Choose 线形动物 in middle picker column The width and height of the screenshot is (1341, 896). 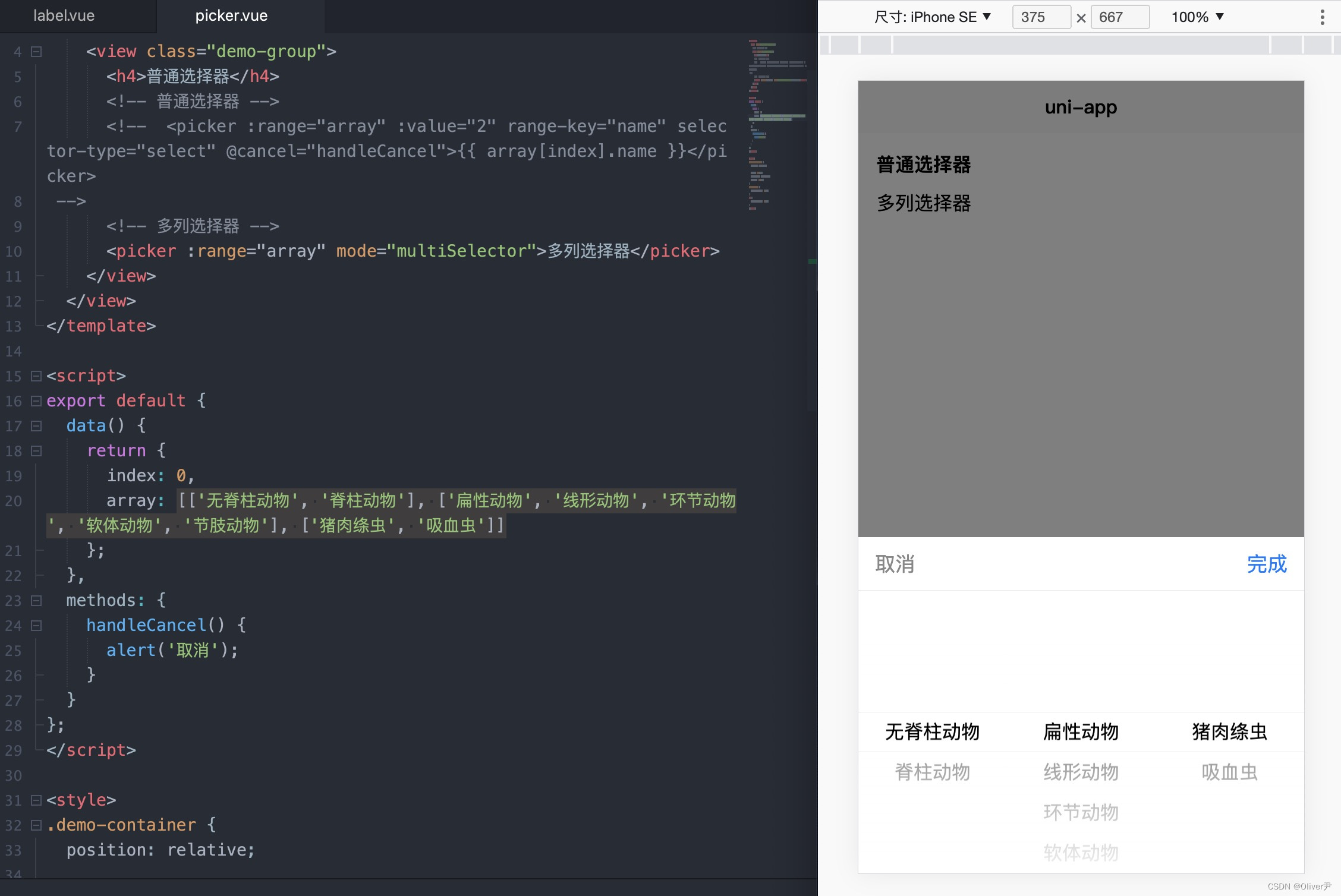pos(1081,772)
